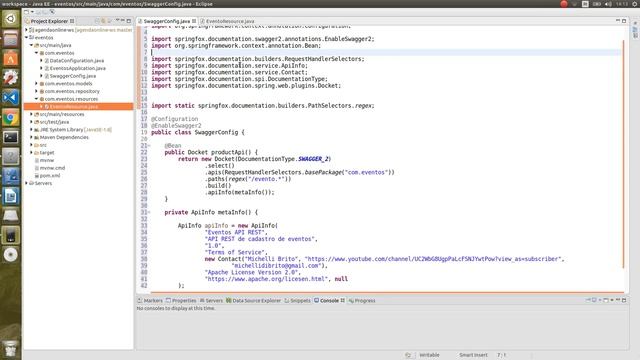The image size is (640, 360).
Task: Open the Properties view tab
Action: (181, 300)
